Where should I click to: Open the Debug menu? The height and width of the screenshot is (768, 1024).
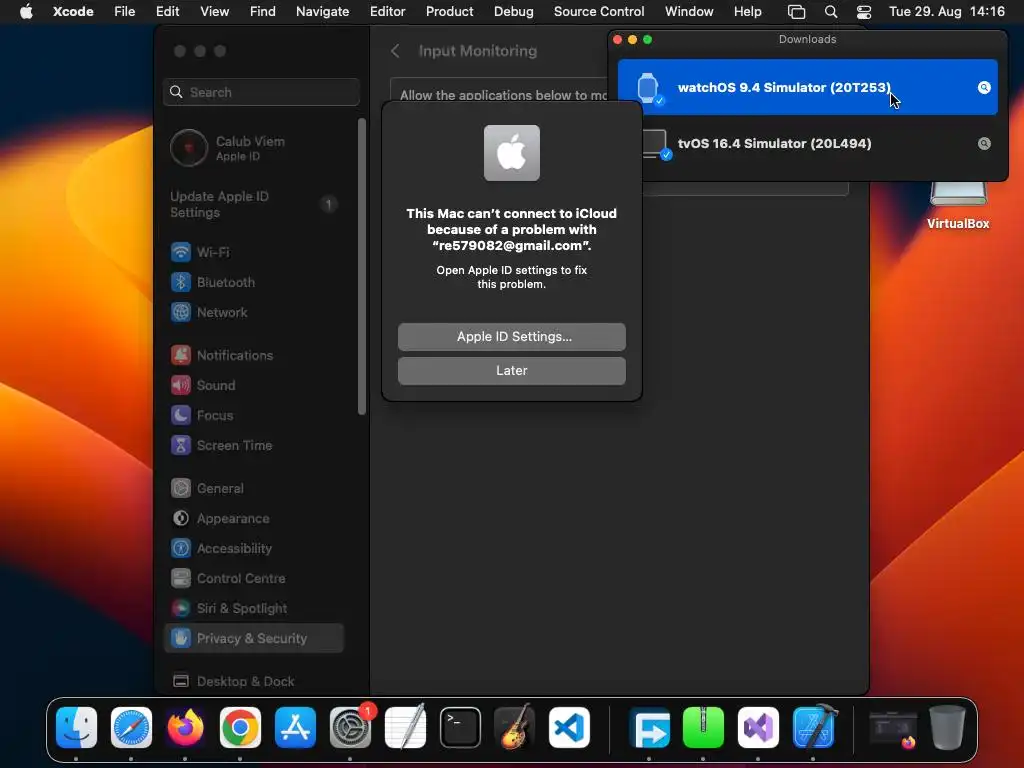[513, 12]
